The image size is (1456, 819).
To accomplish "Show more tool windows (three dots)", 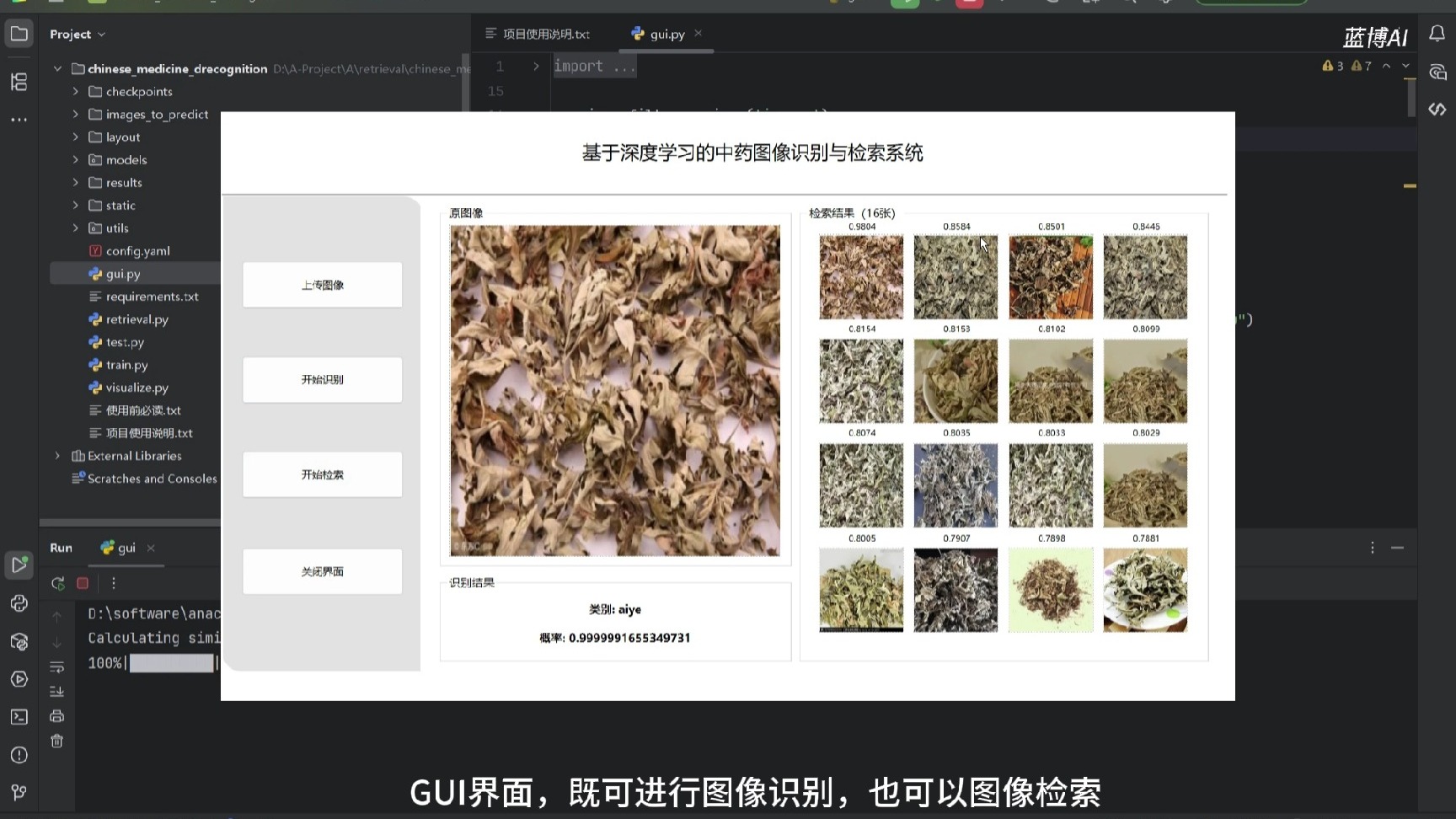I will point(19,120).
